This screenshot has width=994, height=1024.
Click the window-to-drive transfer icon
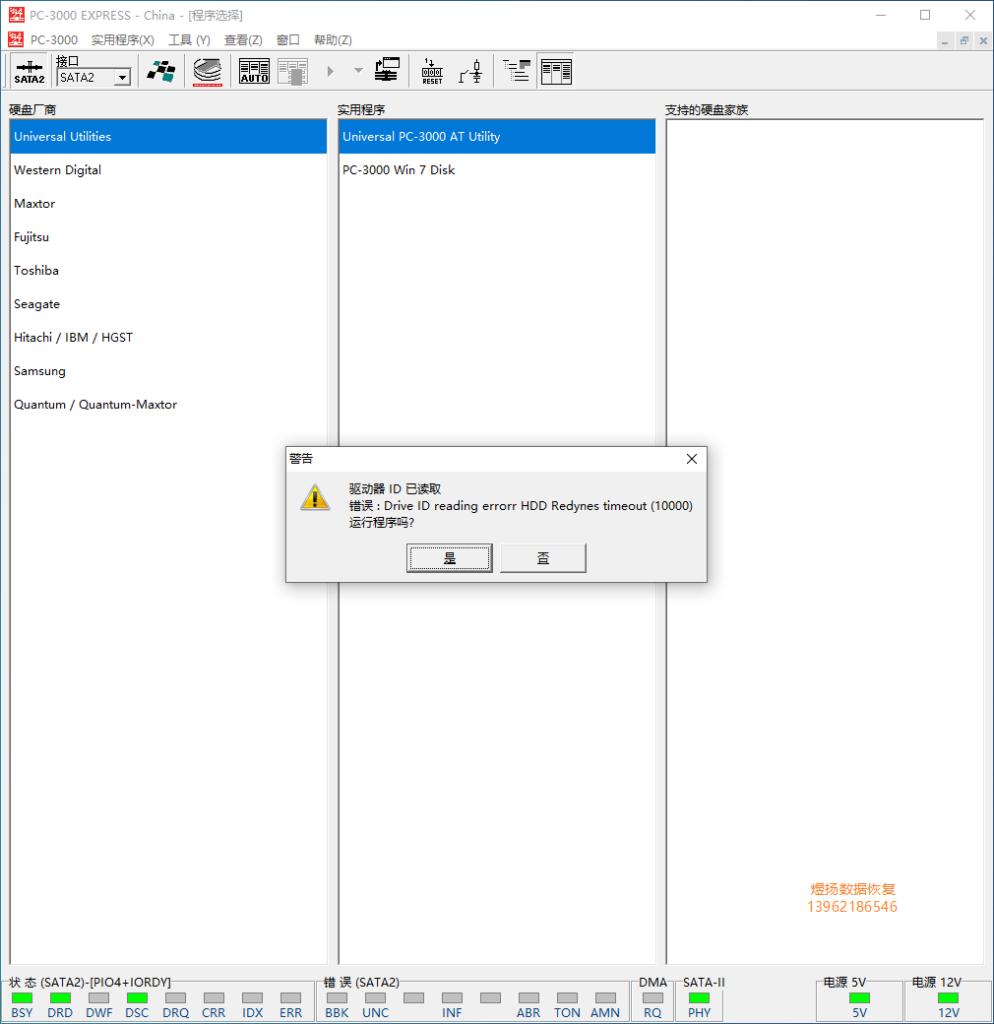387,71
